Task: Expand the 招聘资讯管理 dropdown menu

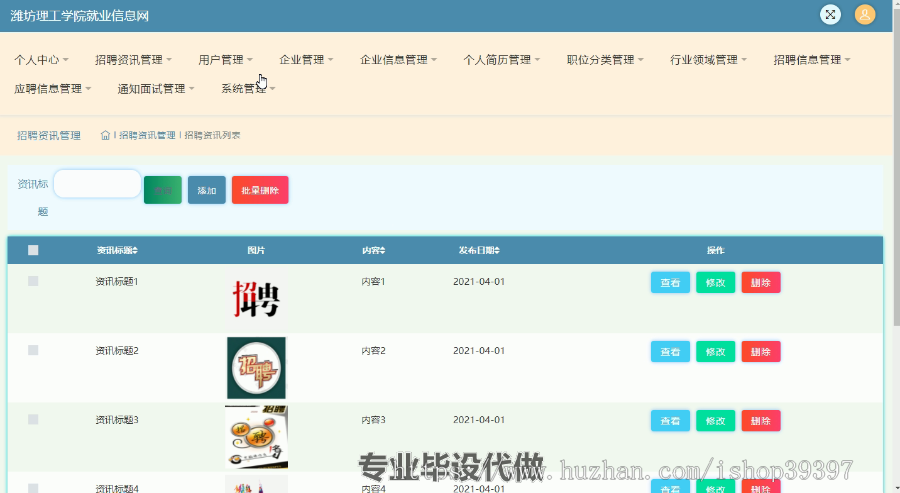Action: point(133,60)
